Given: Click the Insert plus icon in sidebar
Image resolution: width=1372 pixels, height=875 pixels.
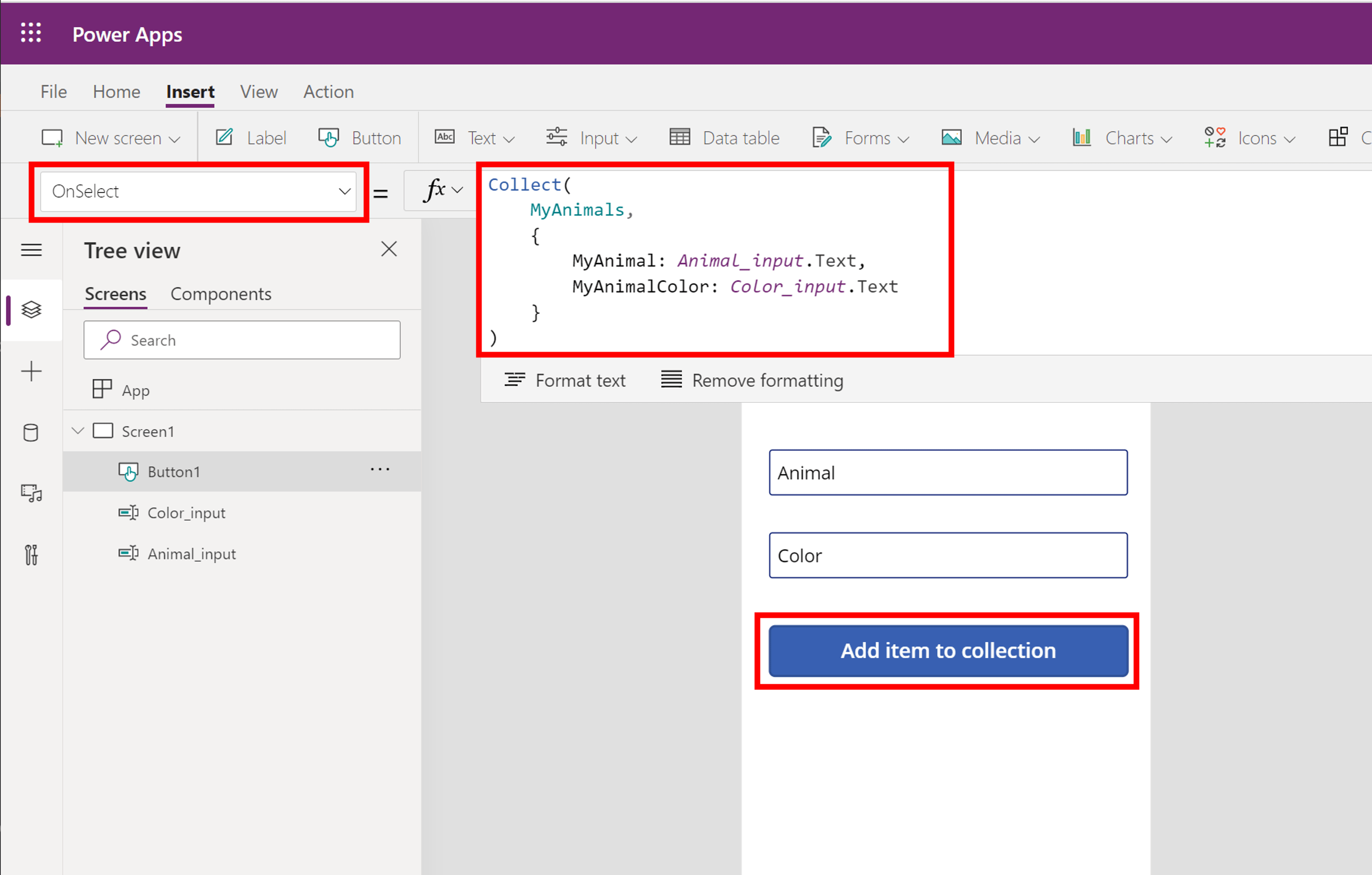Looking at the screenshot, I should pyautogui.click(x=31, y=372).
